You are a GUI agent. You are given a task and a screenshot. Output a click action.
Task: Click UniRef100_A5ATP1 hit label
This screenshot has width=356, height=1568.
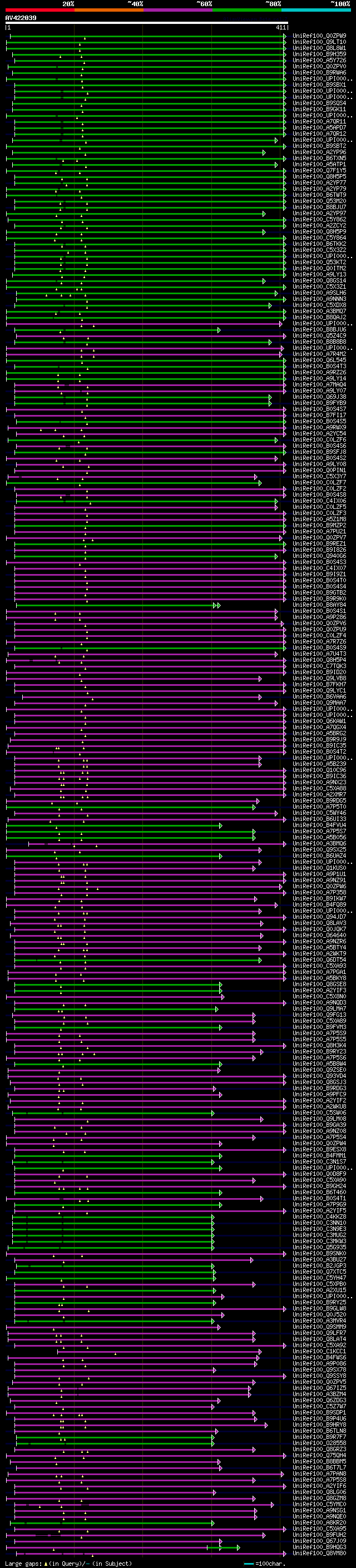[319, 164]
